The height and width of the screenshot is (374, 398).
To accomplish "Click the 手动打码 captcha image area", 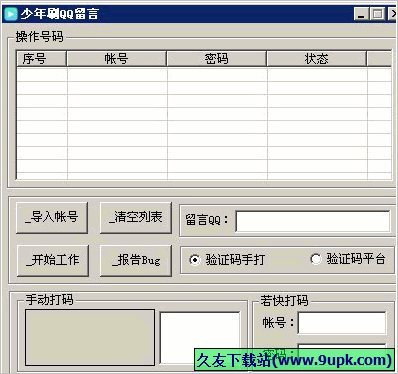I will [90, 337].
